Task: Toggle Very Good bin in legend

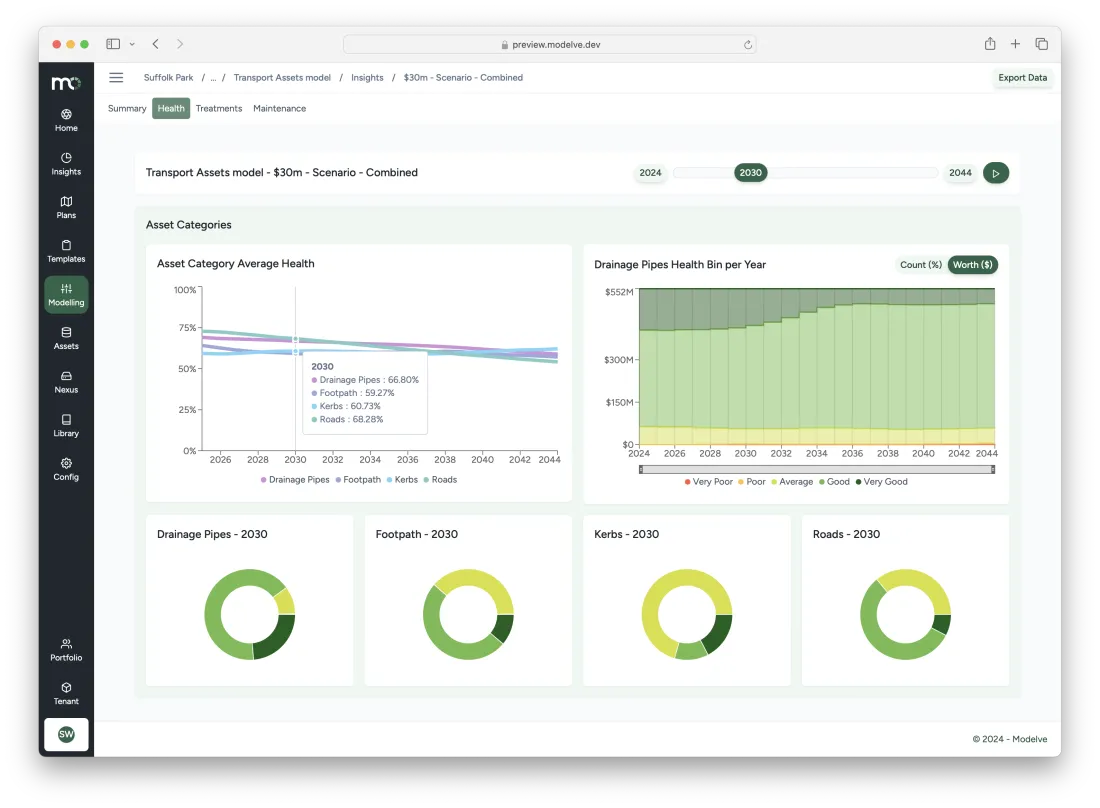Action: 881,482
